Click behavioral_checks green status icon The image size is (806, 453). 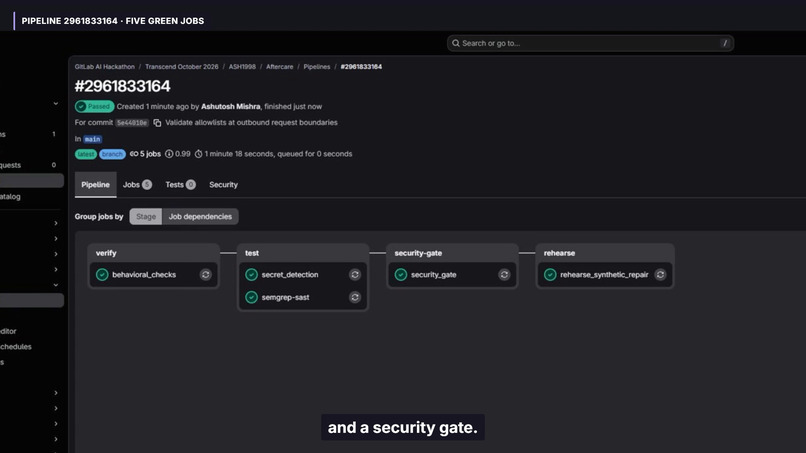click(x=102, y=275)
